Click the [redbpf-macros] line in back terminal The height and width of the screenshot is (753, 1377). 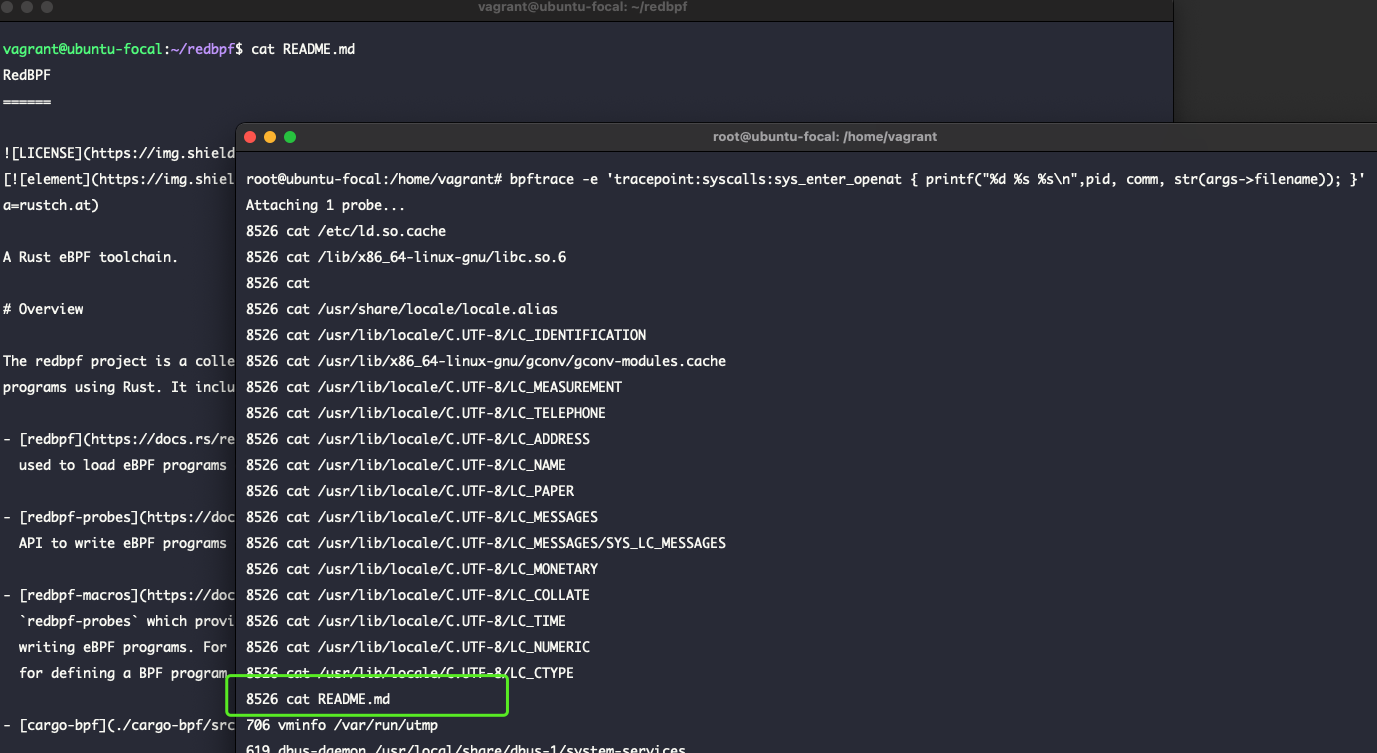coord(119,595)
